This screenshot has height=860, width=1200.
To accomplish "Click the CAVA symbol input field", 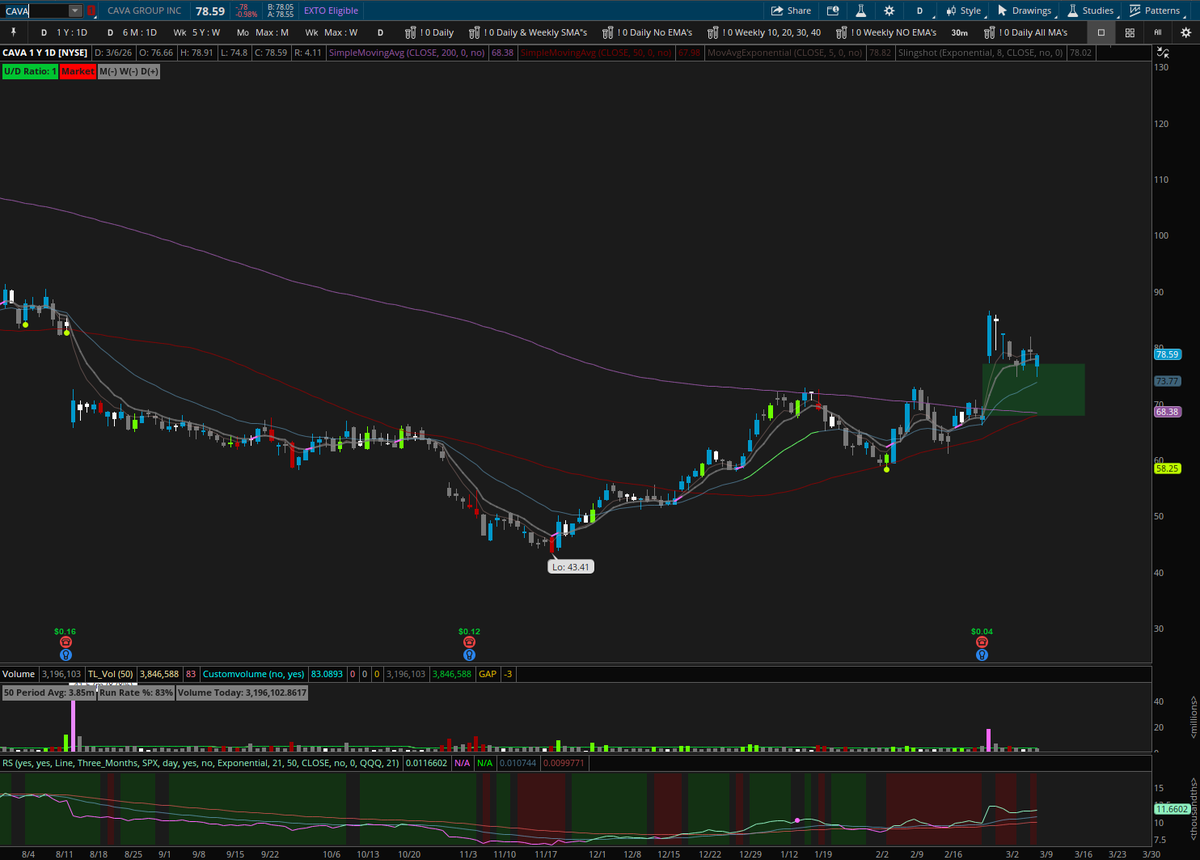I will pyautogui.click(x=34, y=10).
